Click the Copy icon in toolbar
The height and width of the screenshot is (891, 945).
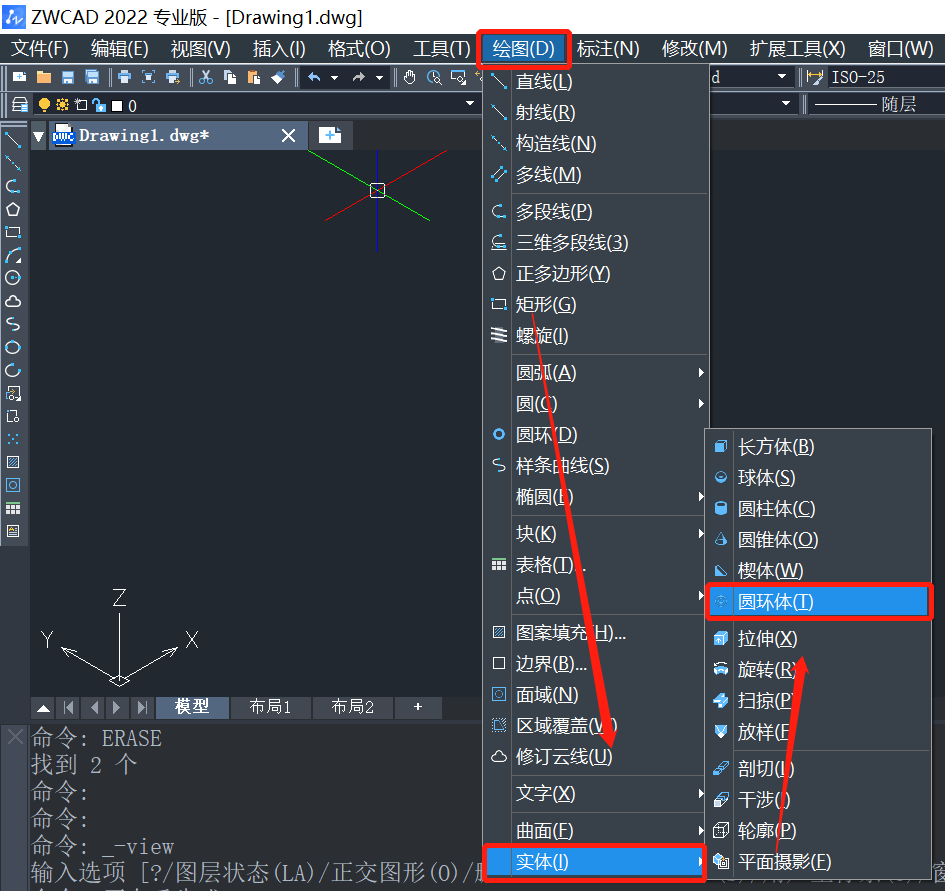point(230,77)
